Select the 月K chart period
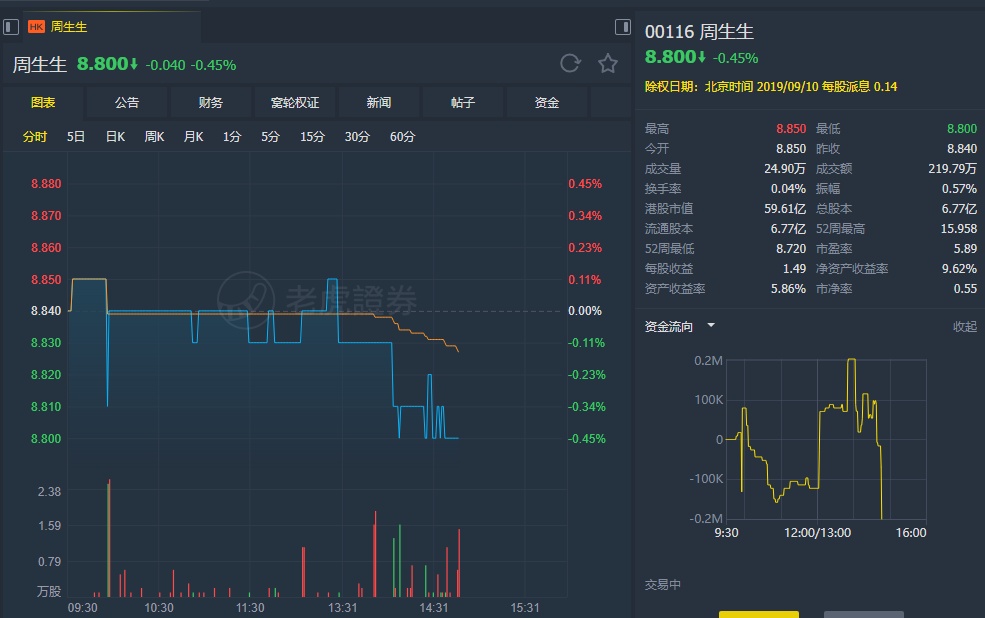 pos(193,137)
